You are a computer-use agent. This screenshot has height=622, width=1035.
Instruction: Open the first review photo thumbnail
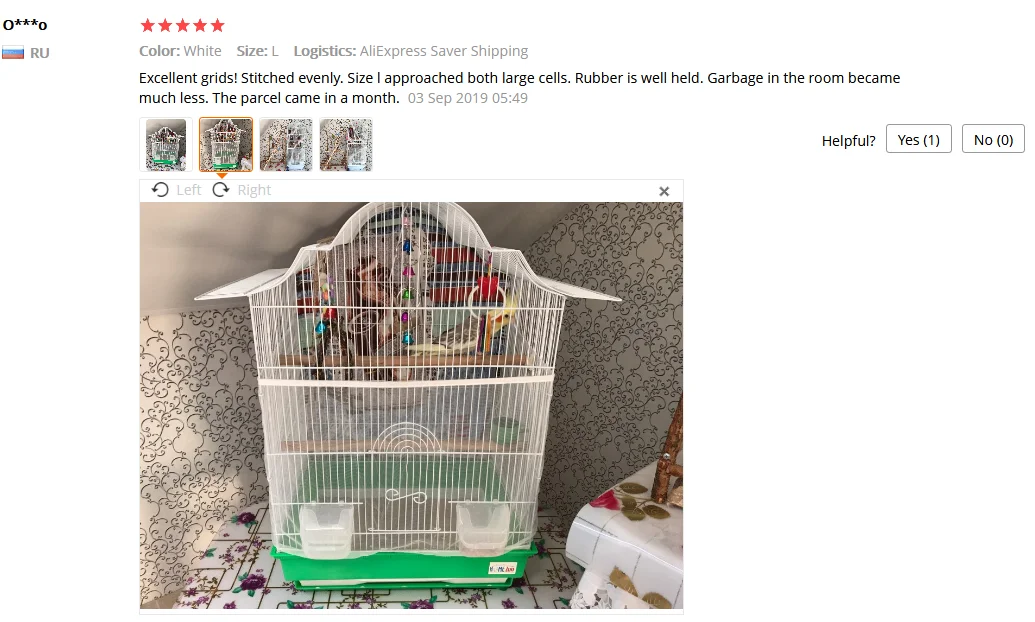(x=166, y=145)
